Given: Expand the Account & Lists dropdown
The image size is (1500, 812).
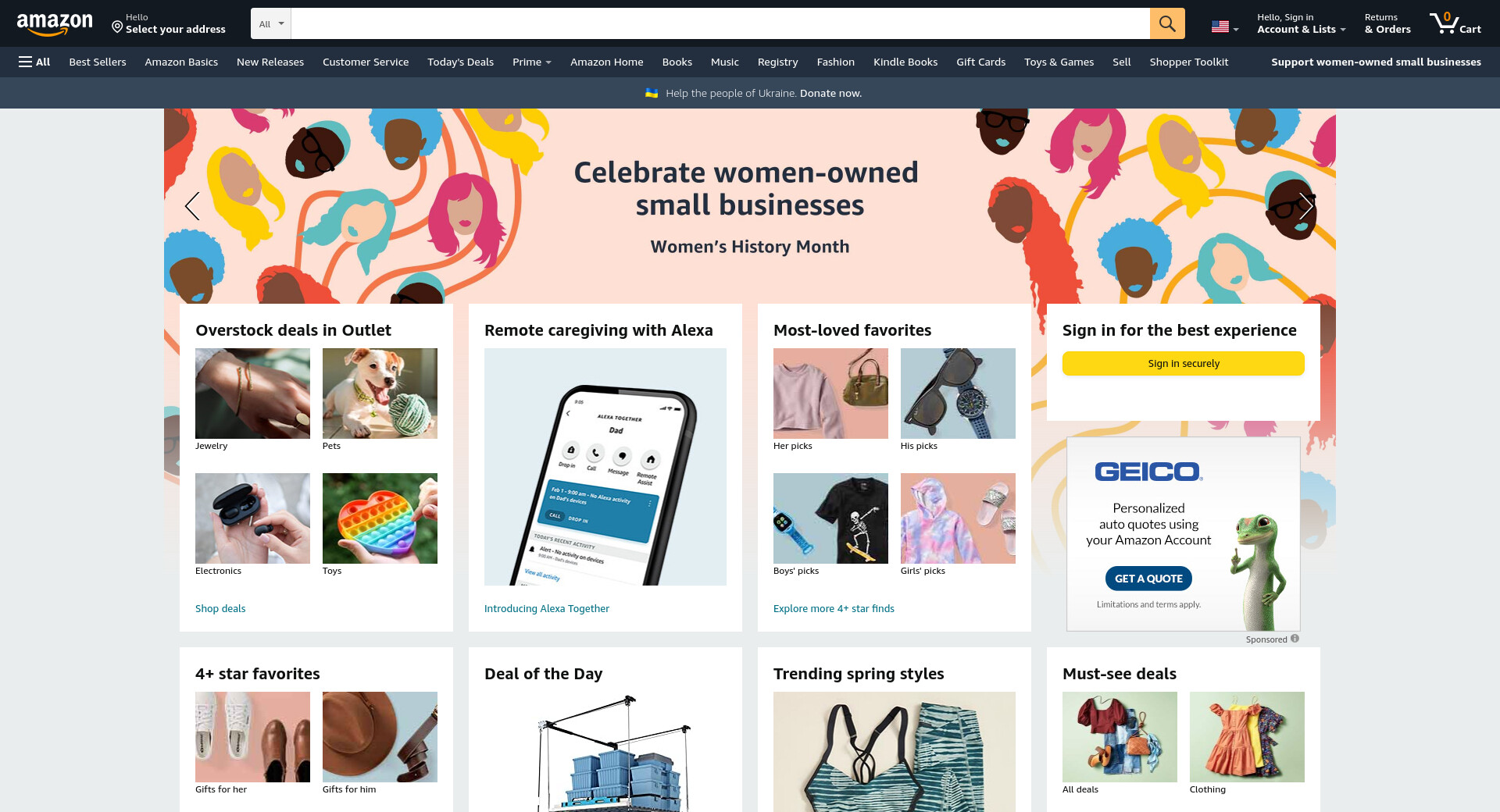Looking at the screenshot, I should (1301, 23).
